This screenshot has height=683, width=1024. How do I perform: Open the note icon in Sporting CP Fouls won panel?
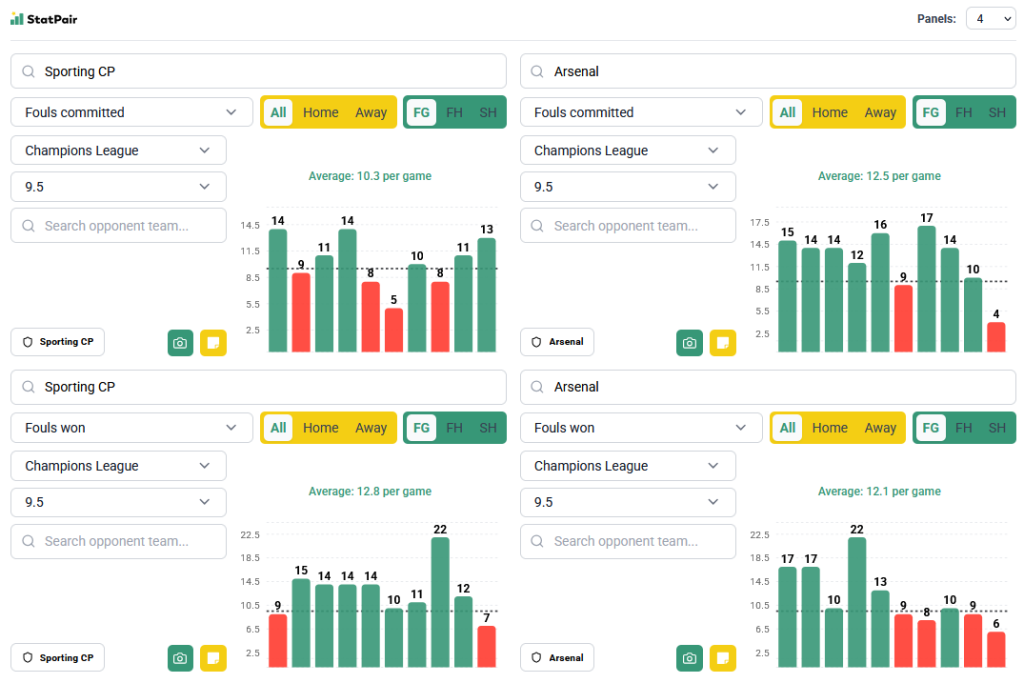(x=213, y=658)
